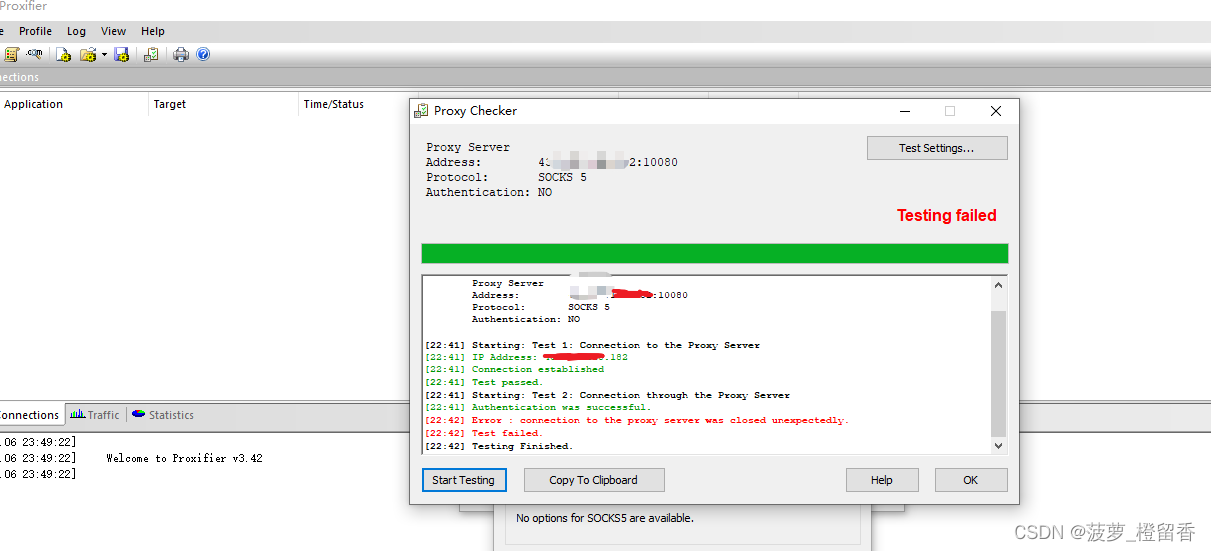
Task: Close the Proxy Checker dialog
Action: coord(996,111)
